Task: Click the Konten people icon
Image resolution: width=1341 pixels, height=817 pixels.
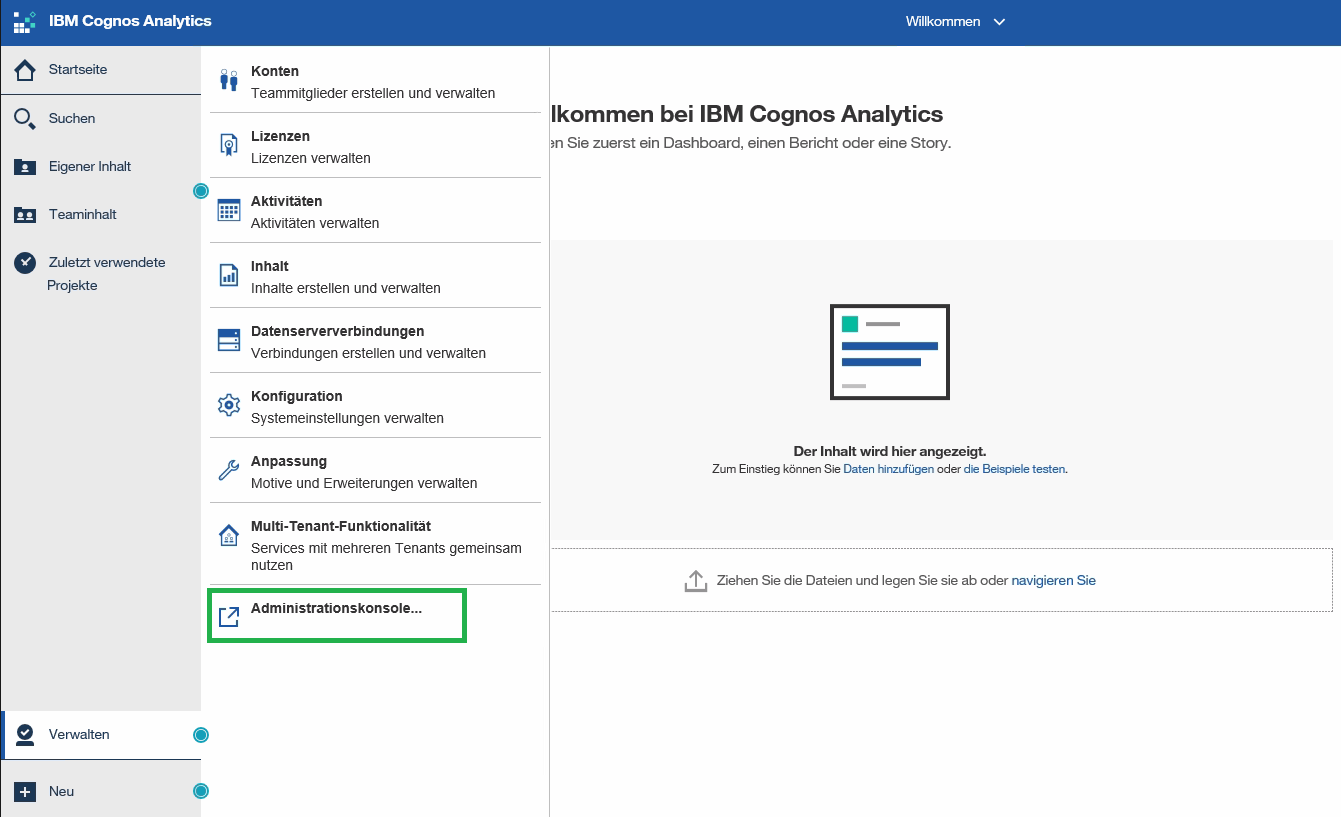Action: 229,80
